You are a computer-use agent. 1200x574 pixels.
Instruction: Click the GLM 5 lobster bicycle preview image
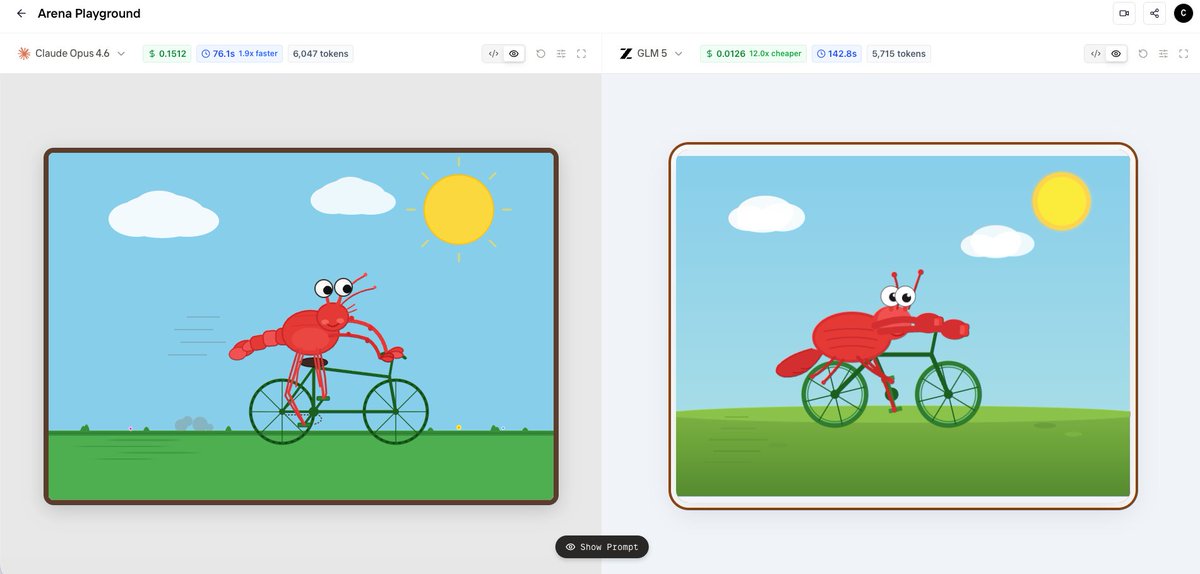(903, 326)
